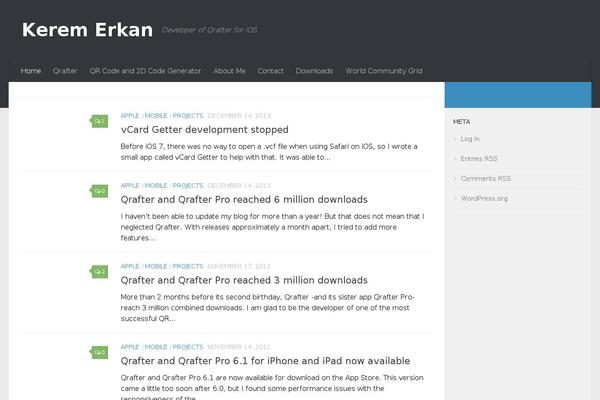Open comment badge for vCard Getter post
Viewport: 600px width, 400px height.
click(x=99, y=121)
